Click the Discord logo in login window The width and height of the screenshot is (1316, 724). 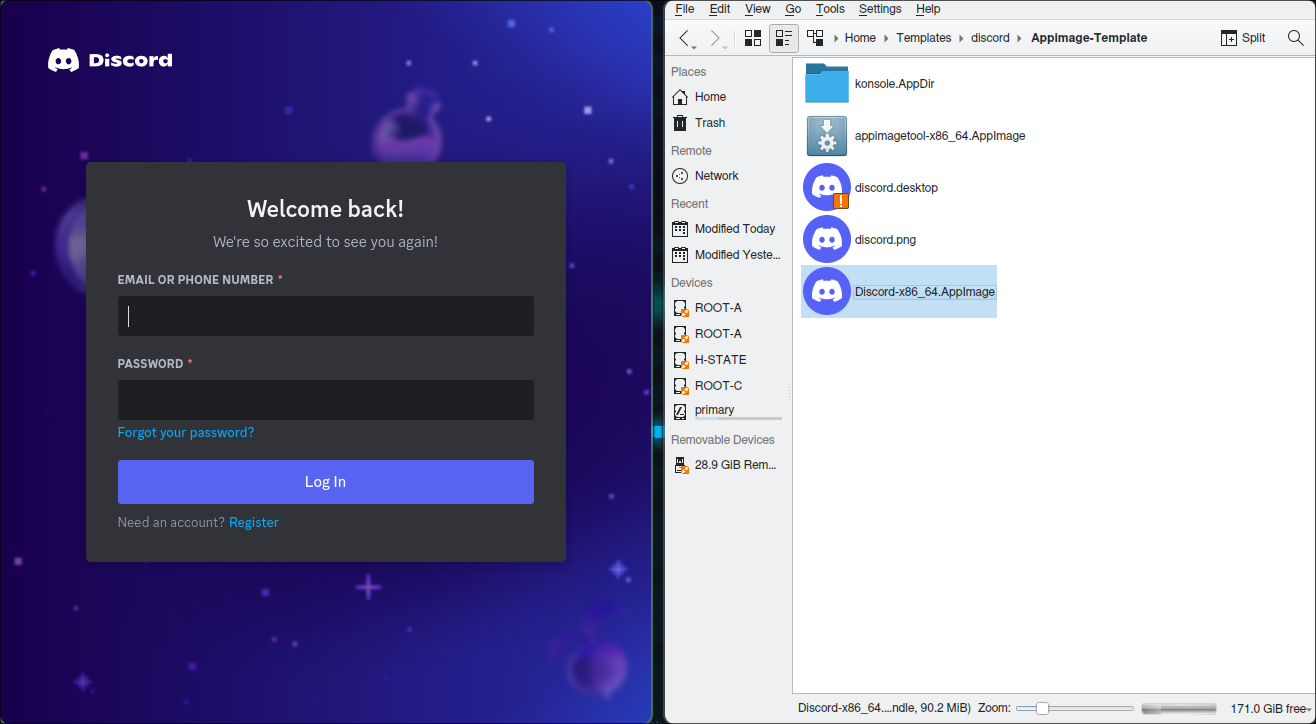[x=110, y=60]
